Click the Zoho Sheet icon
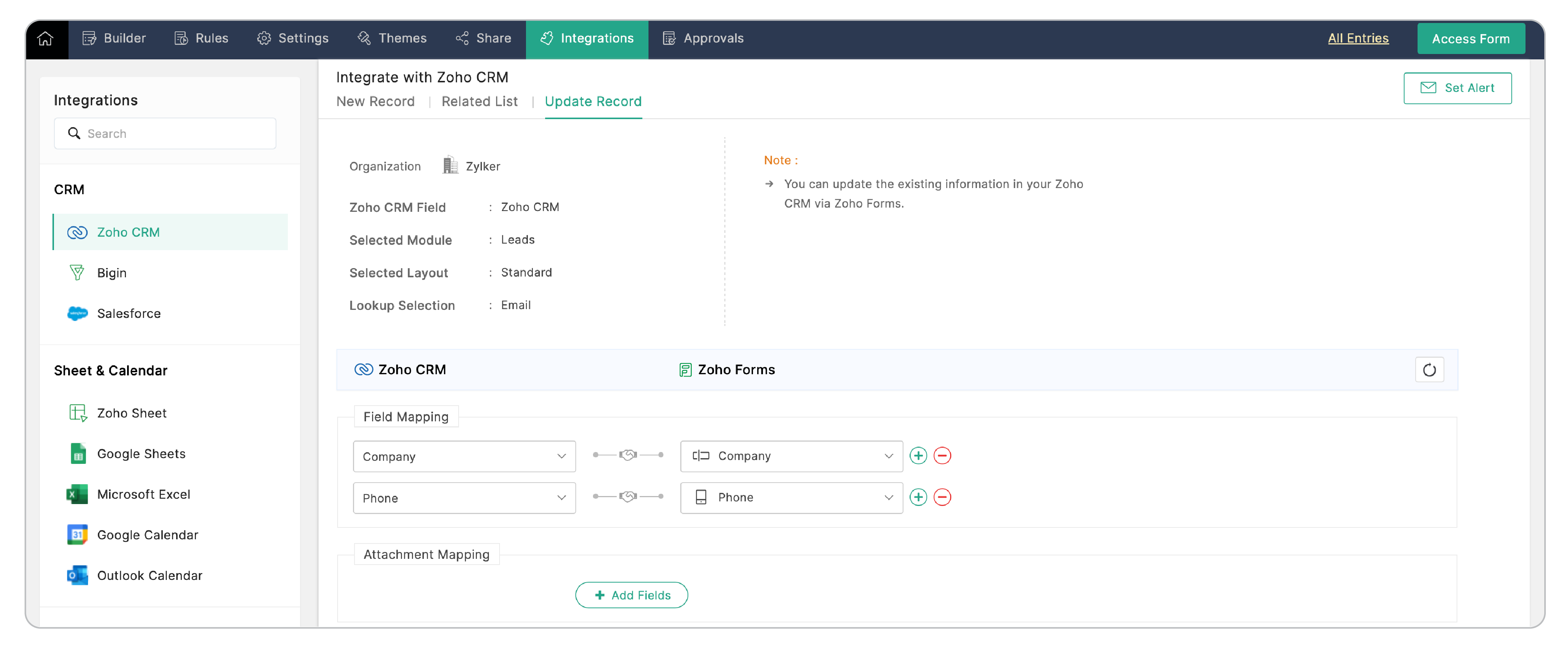The image size is (1568, 650). (x=78, y=413)
